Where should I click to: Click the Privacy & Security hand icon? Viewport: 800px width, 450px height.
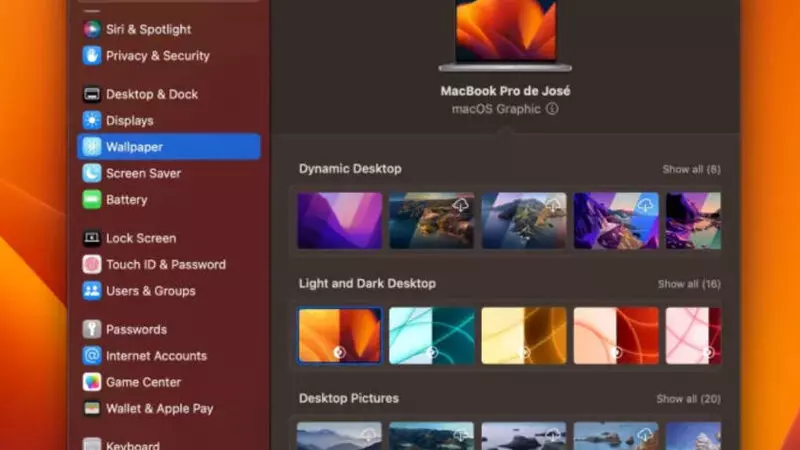(x=92, y=56)
